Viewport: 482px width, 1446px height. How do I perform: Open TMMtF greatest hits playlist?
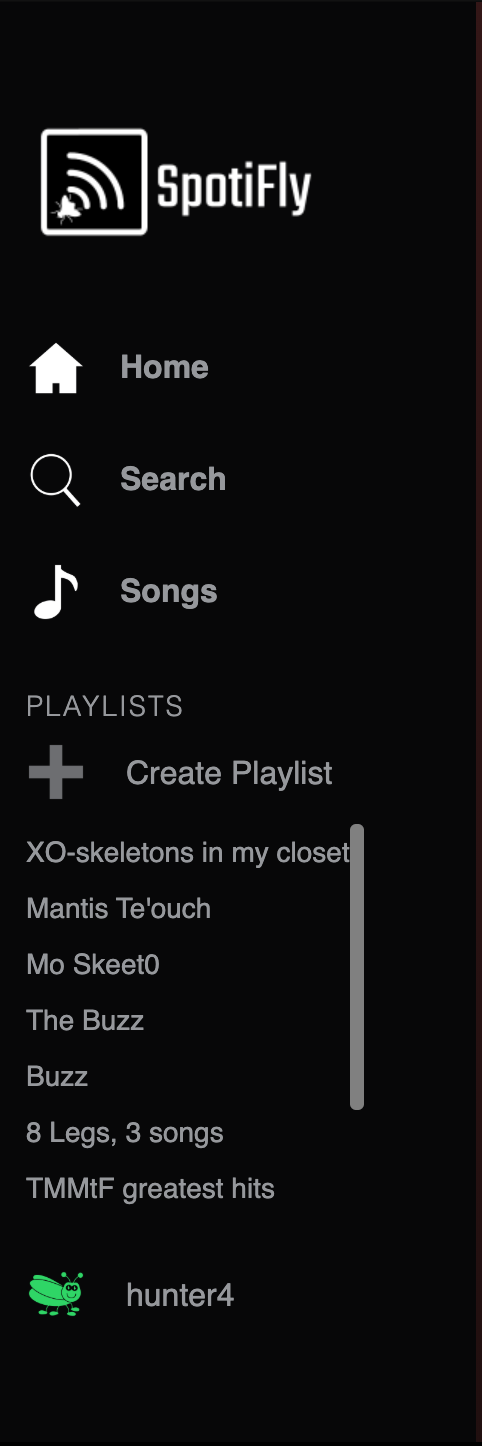click(x=150, y=1189)
